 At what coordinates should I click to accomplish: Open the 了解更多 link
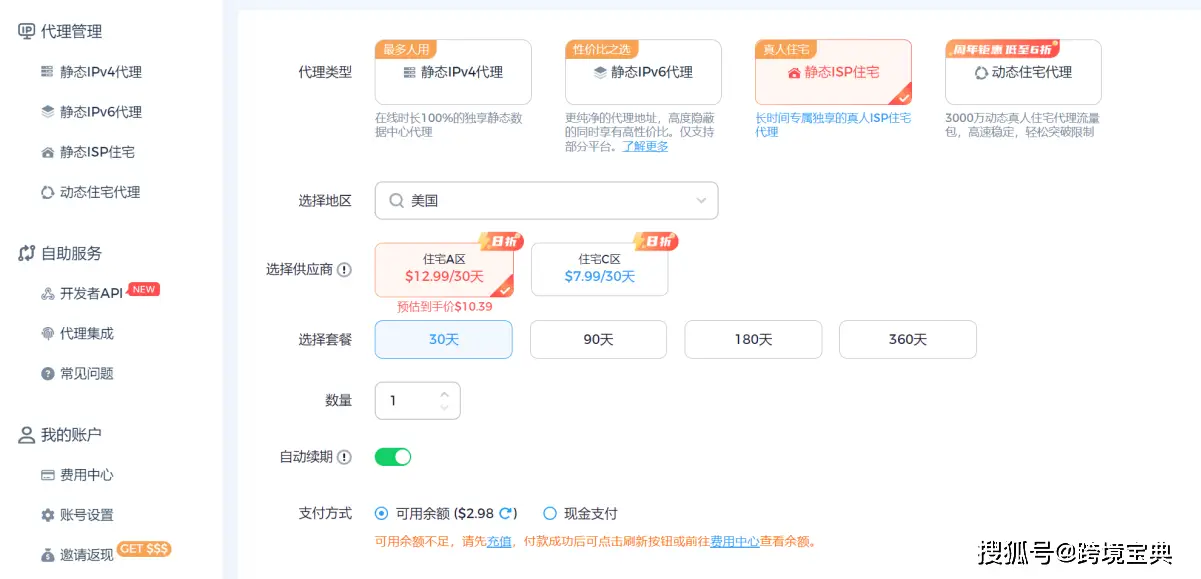click(x=645, y=145)
